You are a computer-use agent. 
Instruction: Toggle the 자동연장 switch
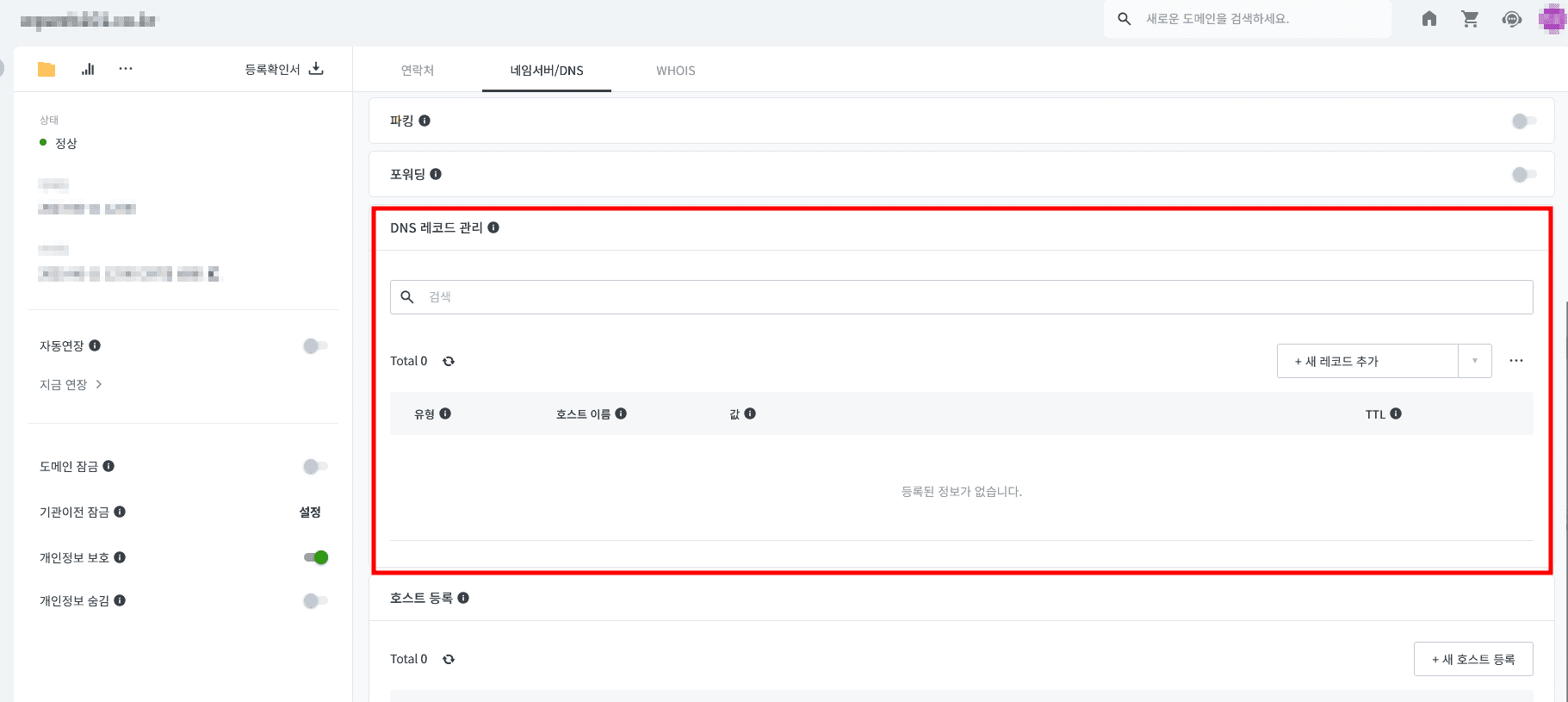pos(315,346)
